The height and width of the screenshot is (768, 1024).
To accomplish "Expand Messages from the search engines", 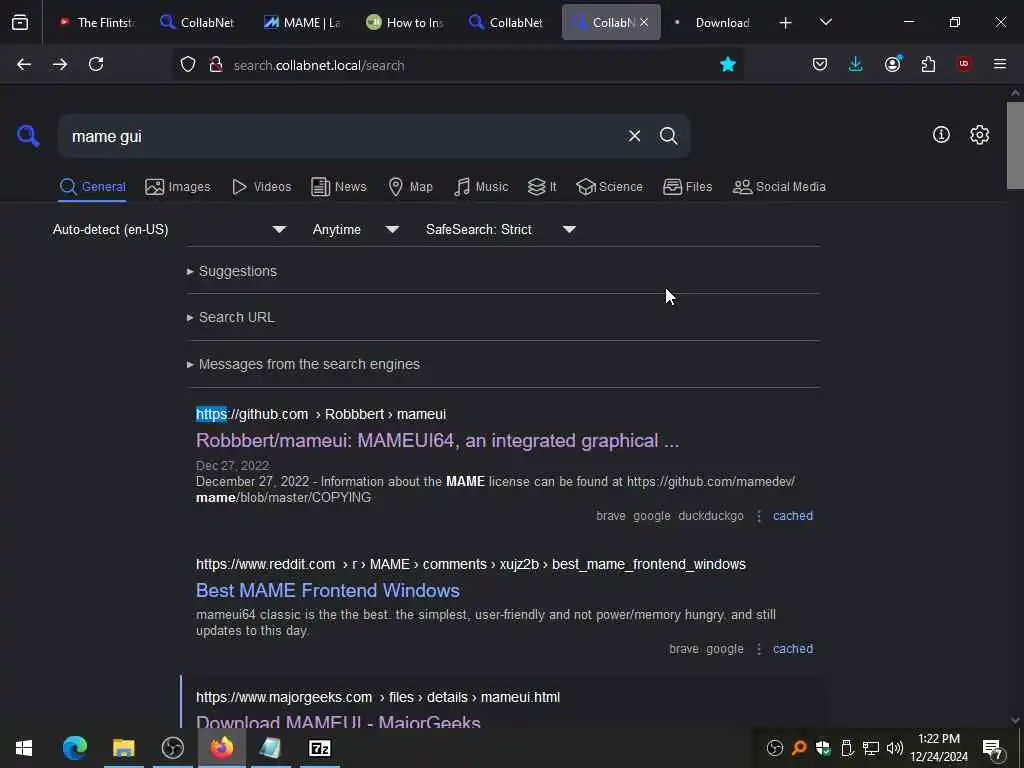I will point(303,364).
